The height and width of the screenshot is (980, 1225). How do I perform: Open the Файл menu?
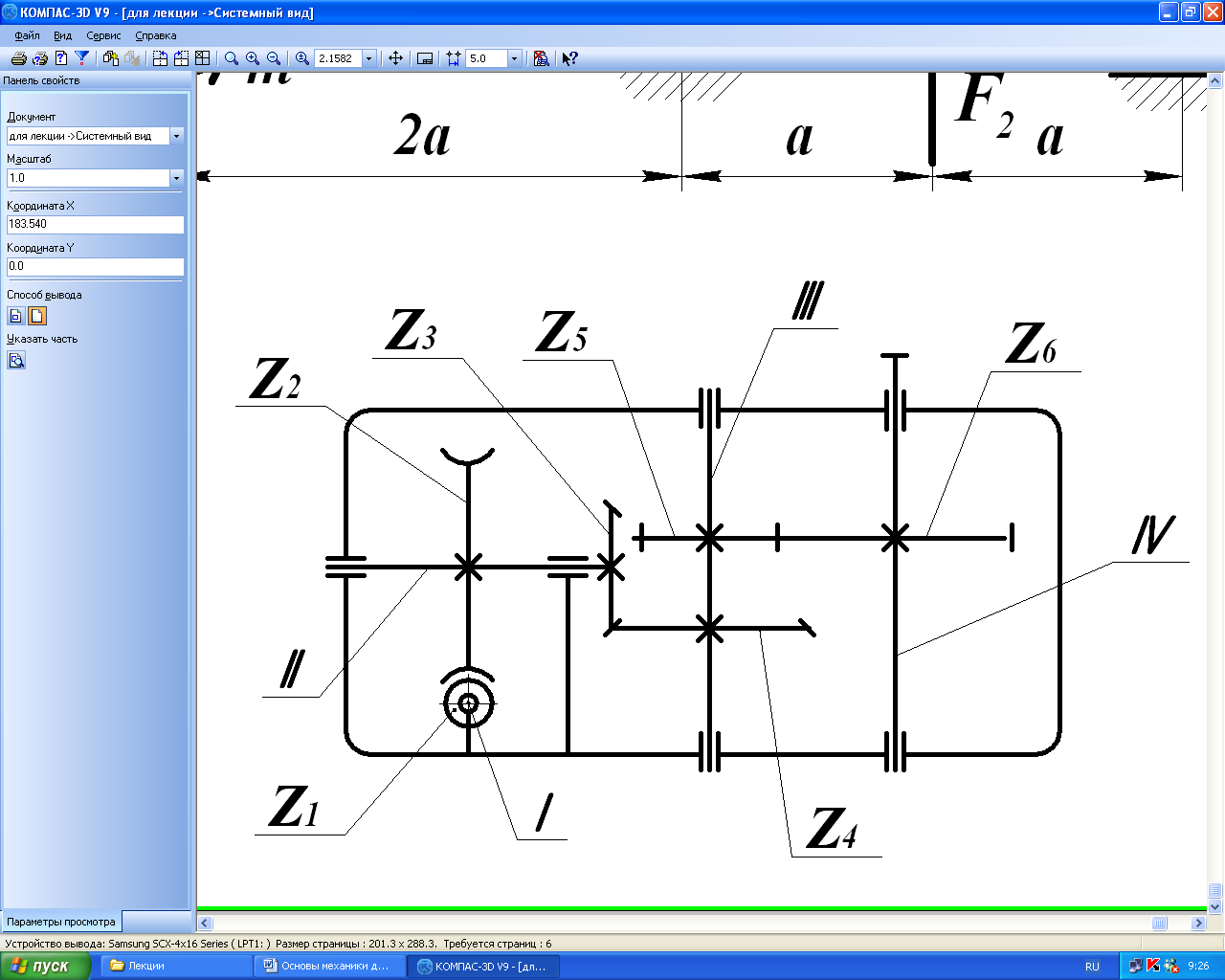[27, 35]
